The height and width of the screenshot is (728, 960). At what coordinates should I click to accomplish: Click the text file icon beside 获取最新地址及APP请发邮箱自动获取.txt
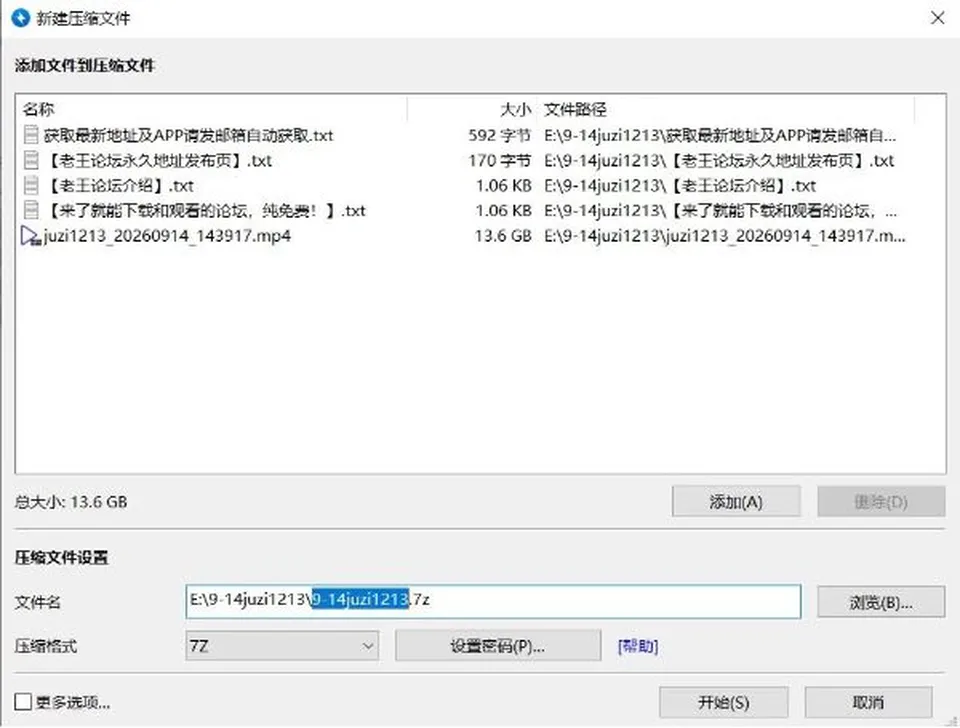point(31,135)
